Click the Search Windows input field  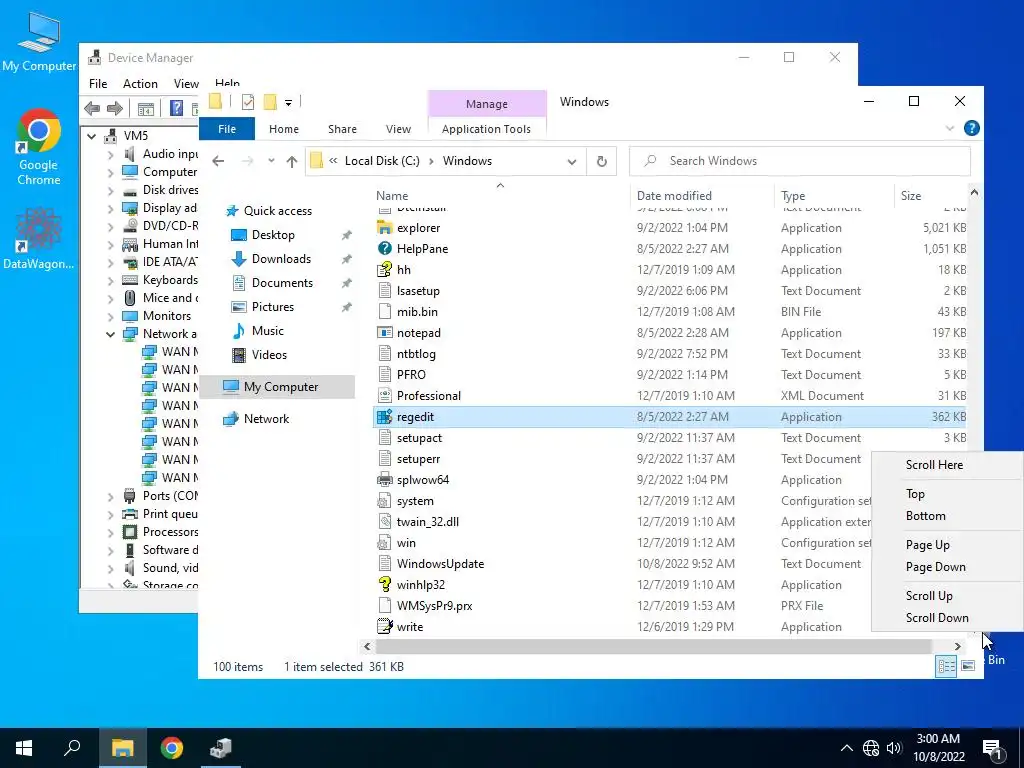(x=799, y=161)
